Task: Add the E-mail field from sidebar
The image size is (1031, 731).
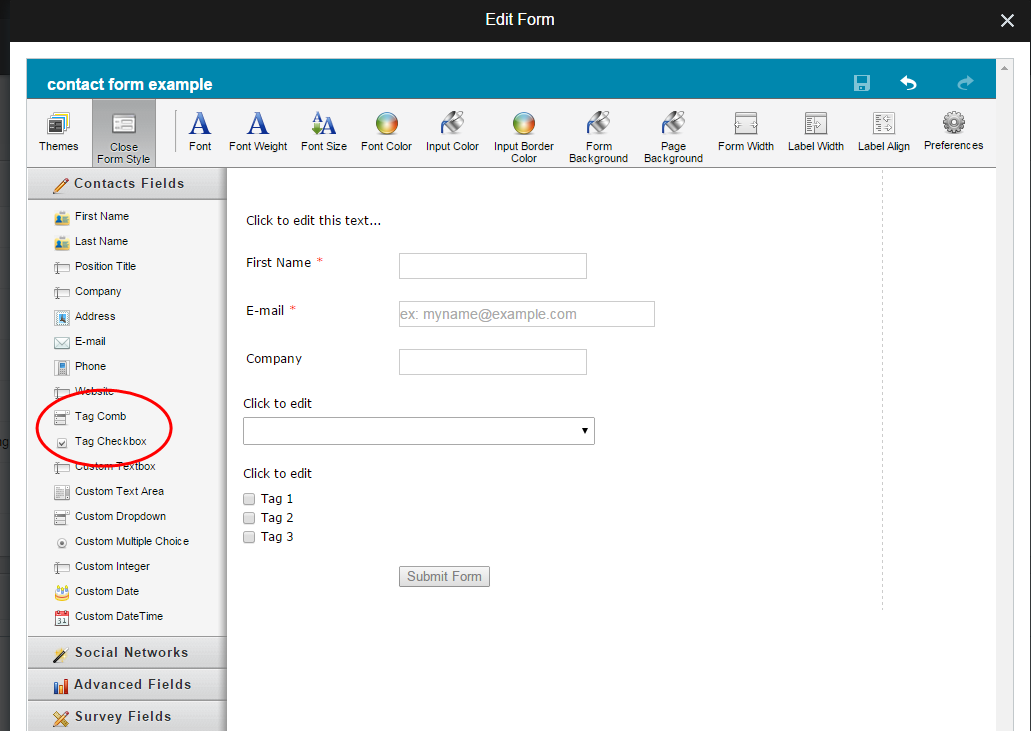Action: (x=80, y=341)
